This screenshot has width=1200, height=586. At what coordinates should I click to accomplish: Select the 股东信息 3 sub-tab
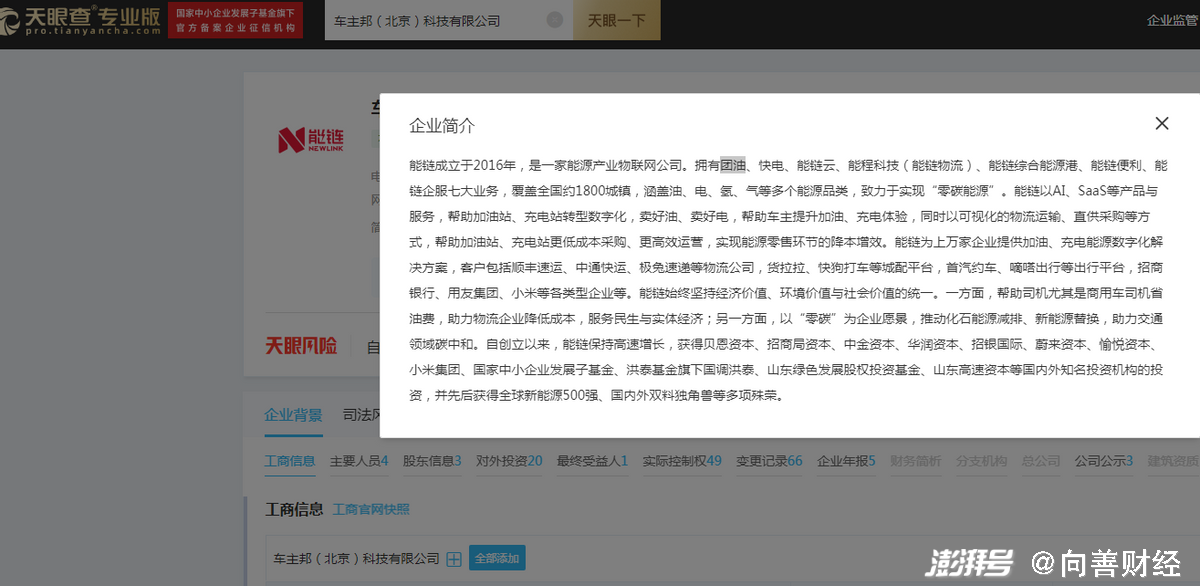432,461
